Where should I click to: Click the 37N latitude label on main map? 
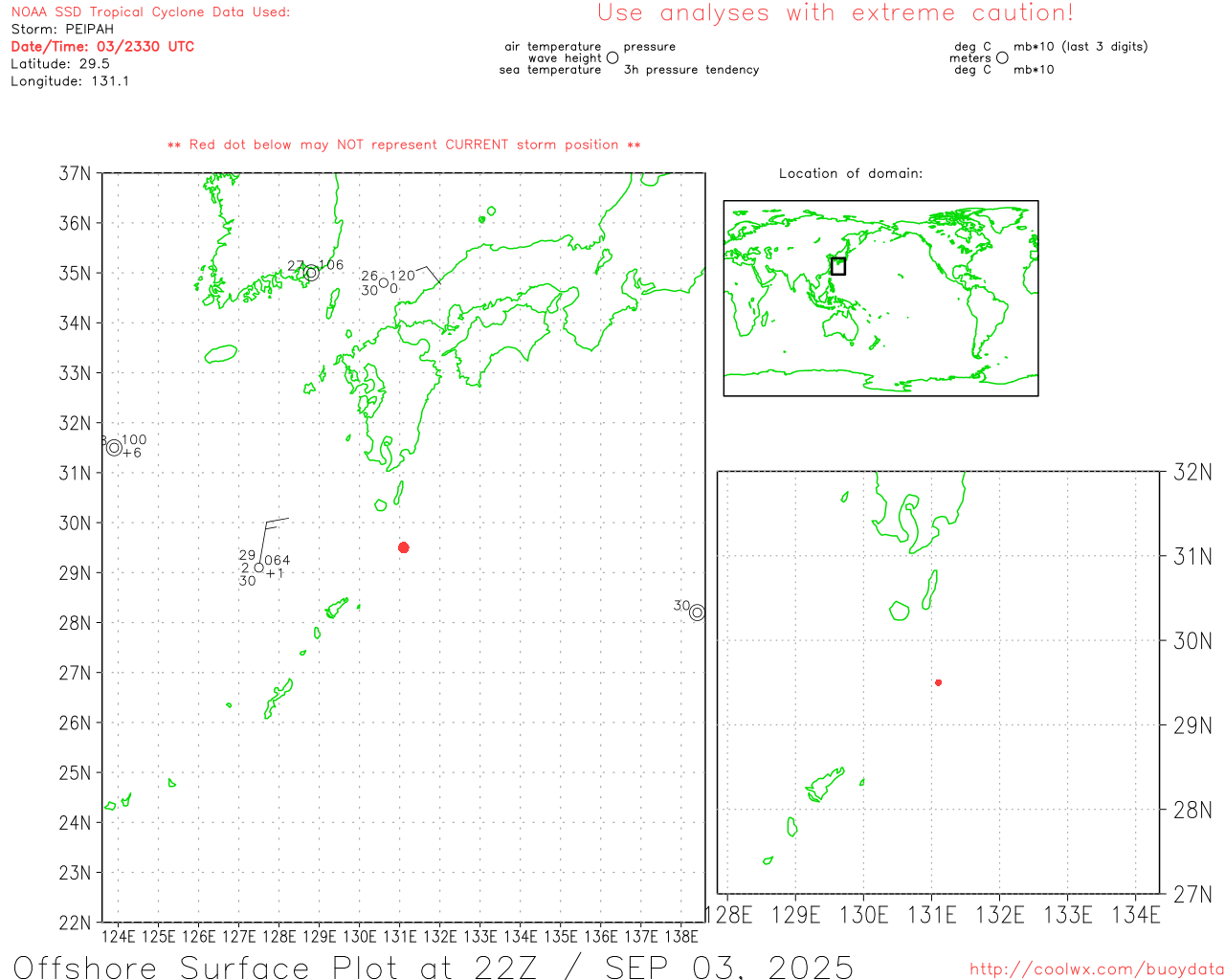point(76,173)
